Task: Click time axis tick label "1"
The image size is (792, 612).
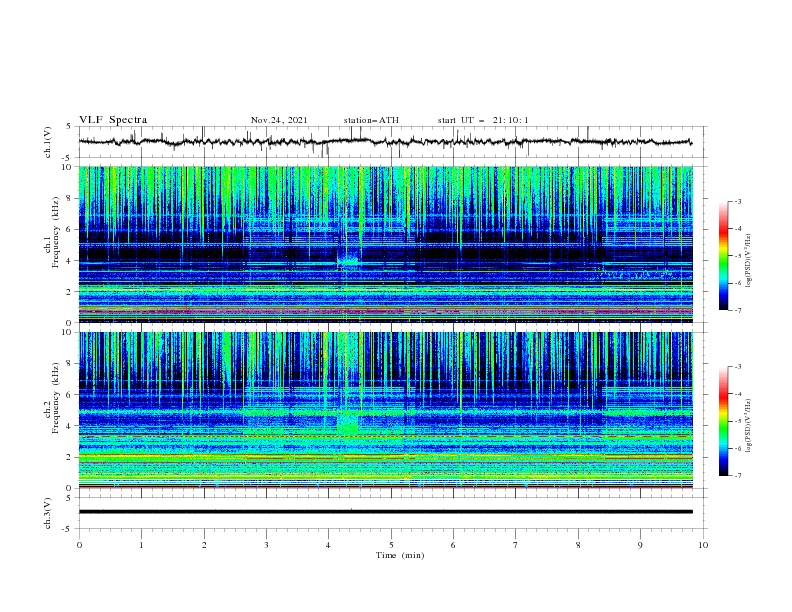Action: tap(141, 545)
